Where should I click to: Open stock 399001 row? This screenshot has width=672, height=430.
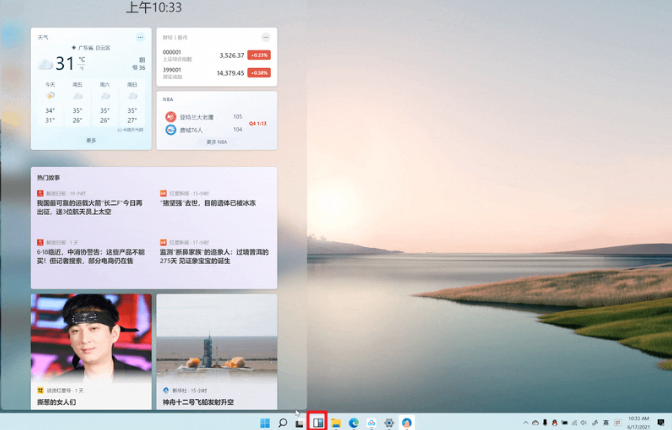(x=216, y=73)
